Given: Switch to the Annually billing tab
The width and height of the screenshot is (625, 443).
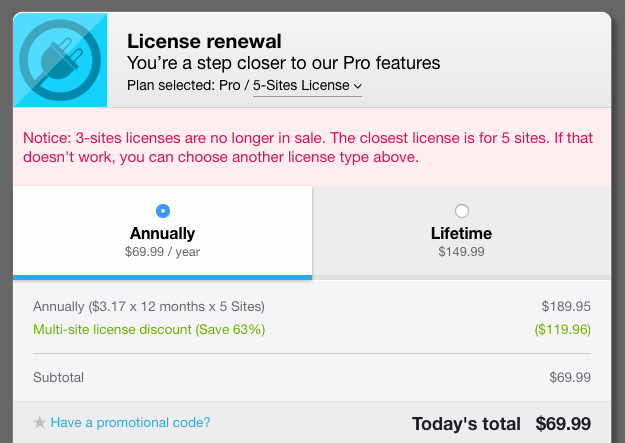Looking at the screenshot, I should click(x=163, y=233).
